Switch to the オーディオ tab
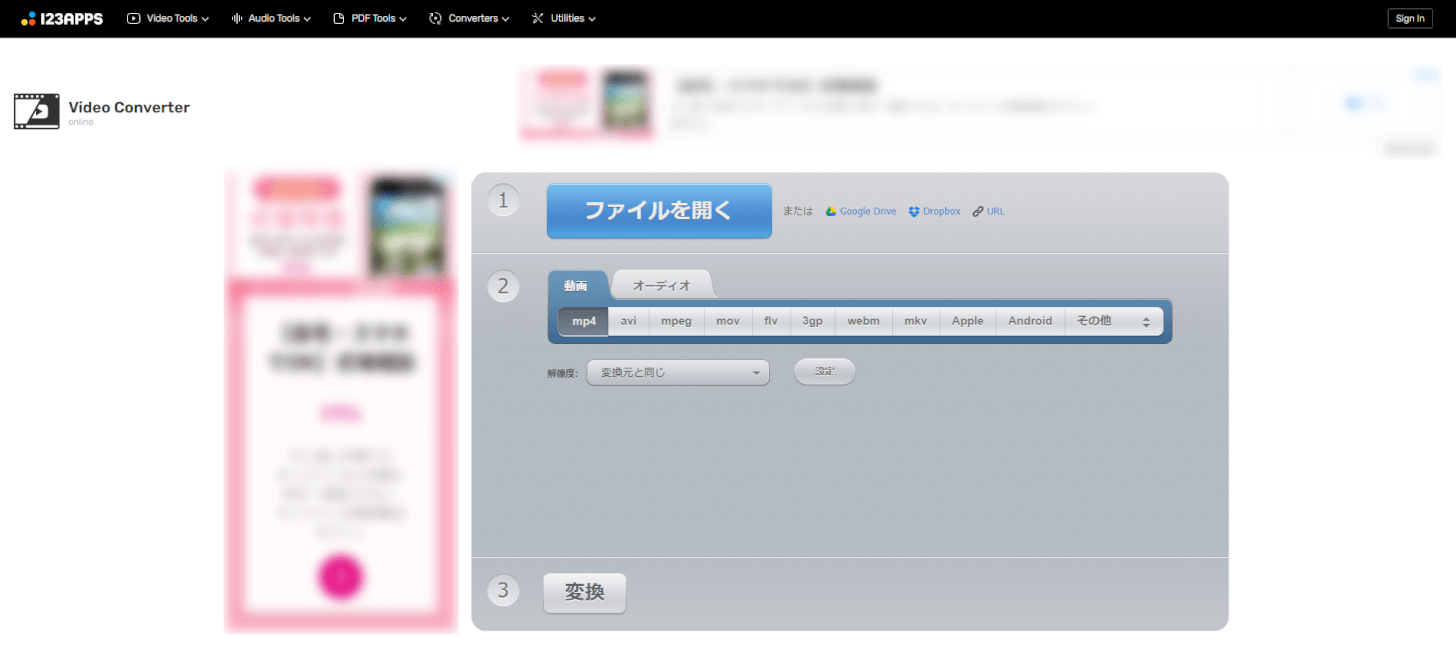Image resolution: width=1456 pixels, height=665 pixels. click(661, 286)
